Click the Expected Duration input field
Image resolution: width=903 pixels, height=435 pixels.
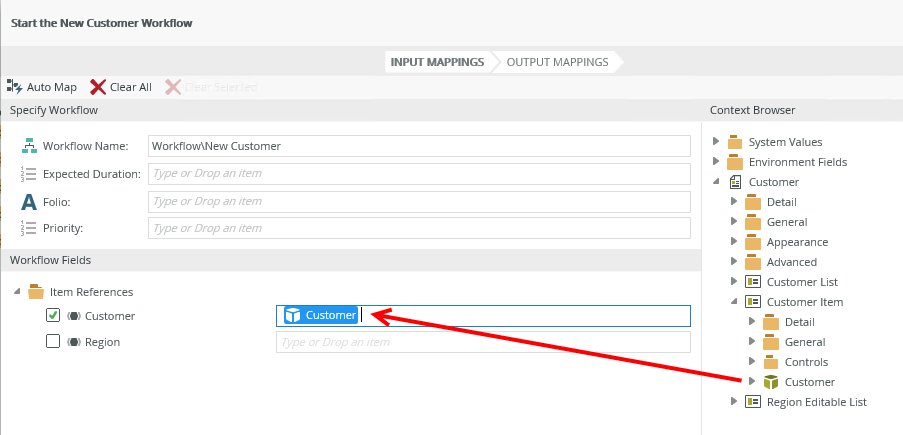(x=419, y=174)
